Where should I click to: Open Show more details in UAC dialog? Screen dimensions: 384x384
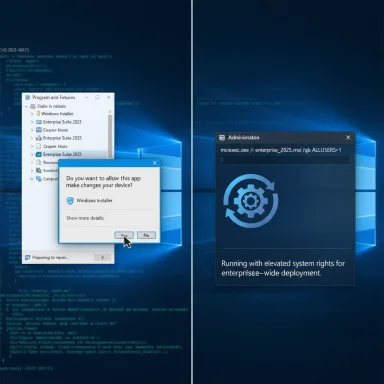(x=85, y=218)
